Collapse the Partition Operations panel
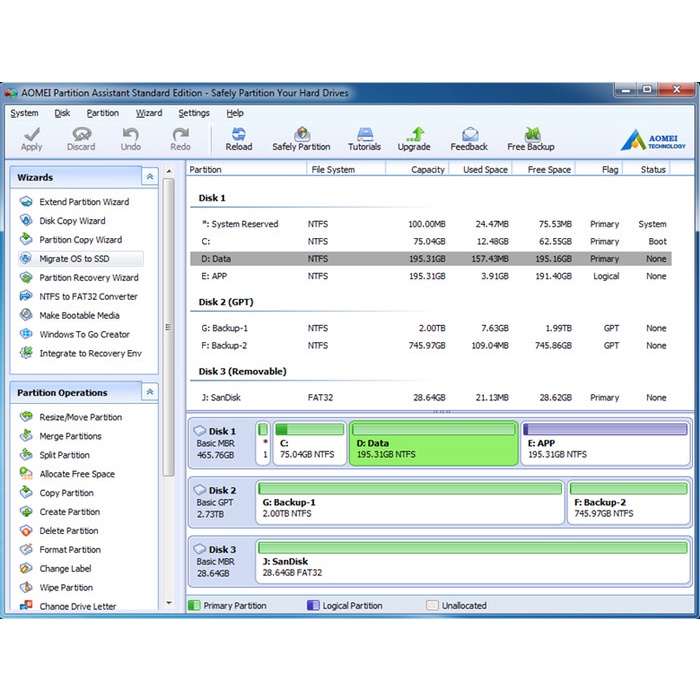This screenshot has height=700, width=700. [150, 392]
